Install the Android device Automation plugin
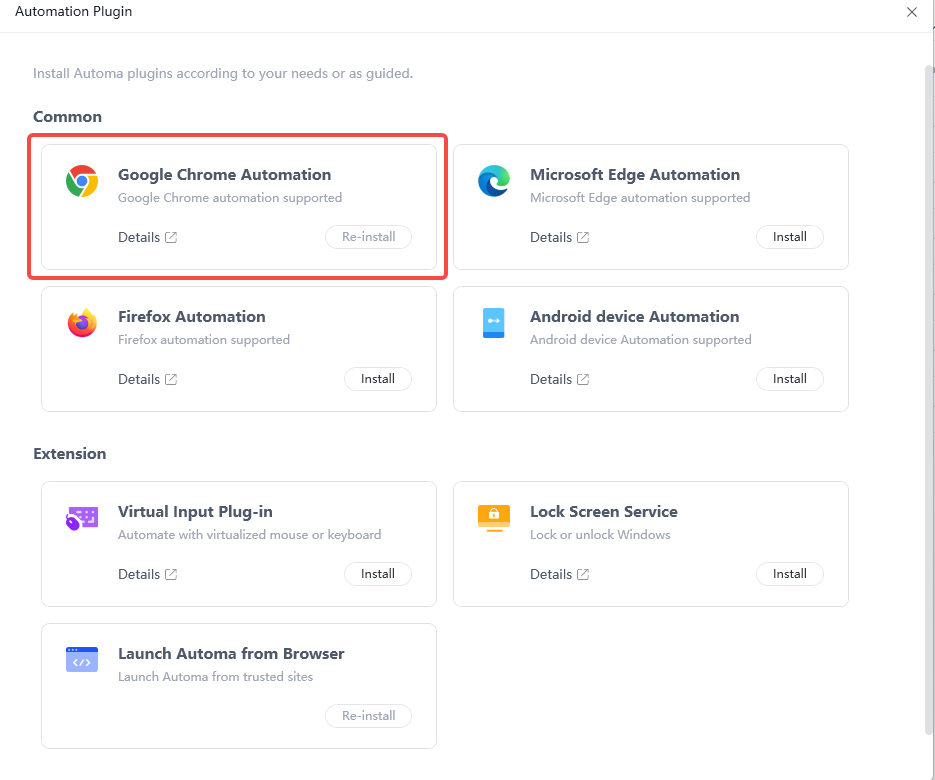The image size is (935, 780). 789,379
